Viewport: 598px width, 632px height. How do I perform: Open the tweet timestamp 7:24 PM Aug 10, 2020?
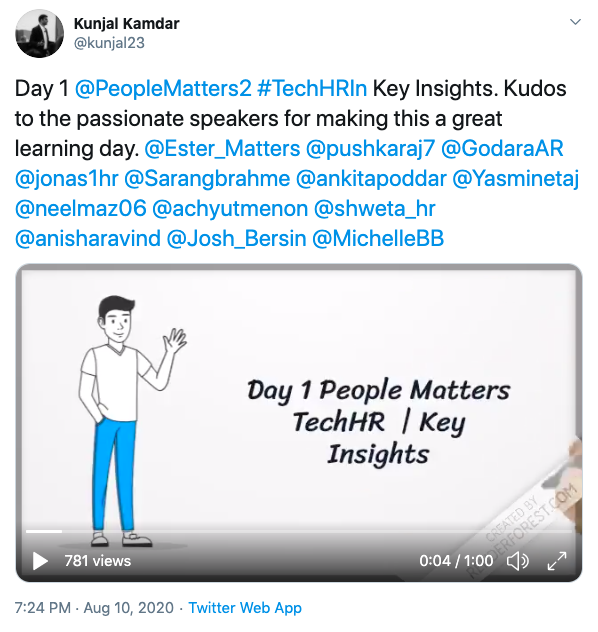tap(94, 607)
